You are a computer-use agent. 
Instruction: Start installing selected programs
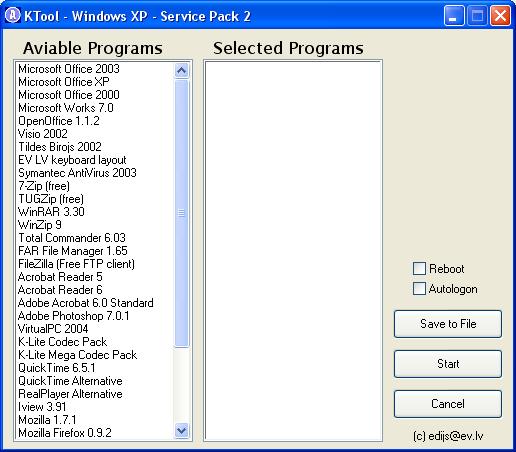tap(448, 364)
